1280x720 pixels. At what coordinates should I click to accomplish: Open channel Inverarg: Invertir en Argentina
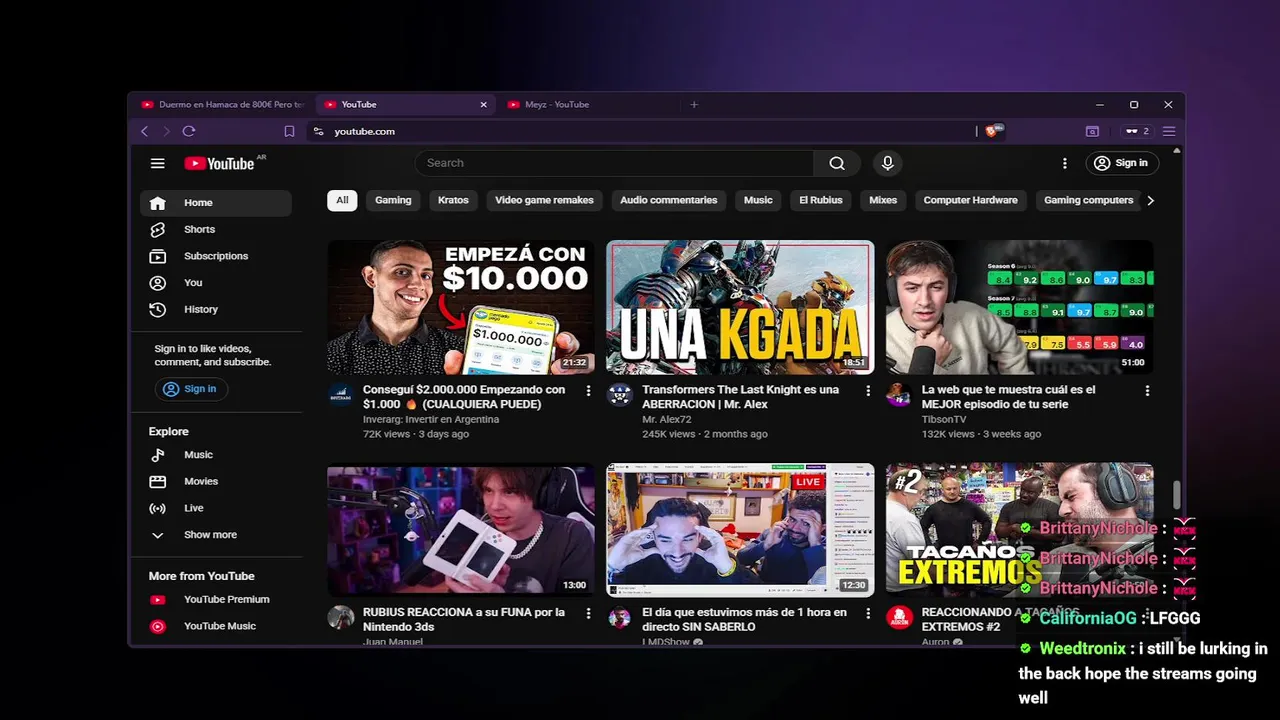pyautogui.click(x=431, y=420)
